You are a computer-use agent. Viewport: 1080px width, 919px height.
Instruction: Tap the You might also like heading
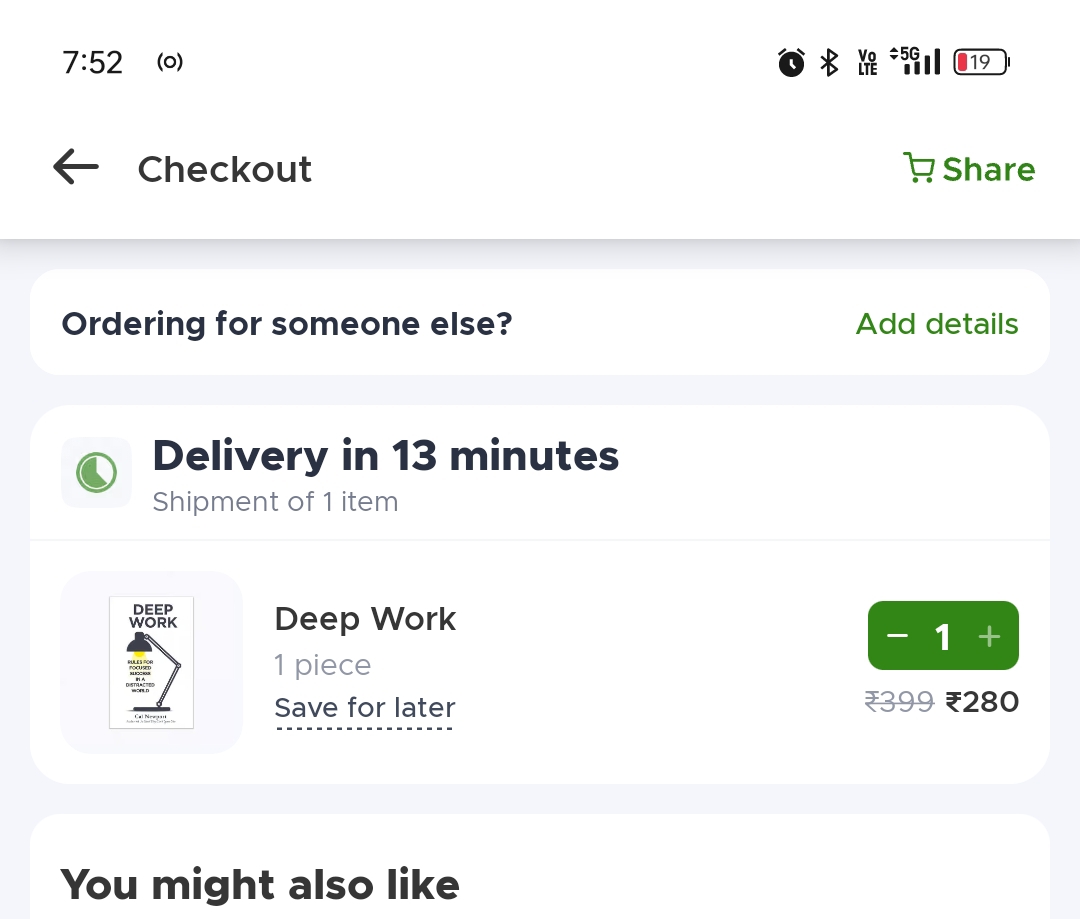click(x=260, y=885)
